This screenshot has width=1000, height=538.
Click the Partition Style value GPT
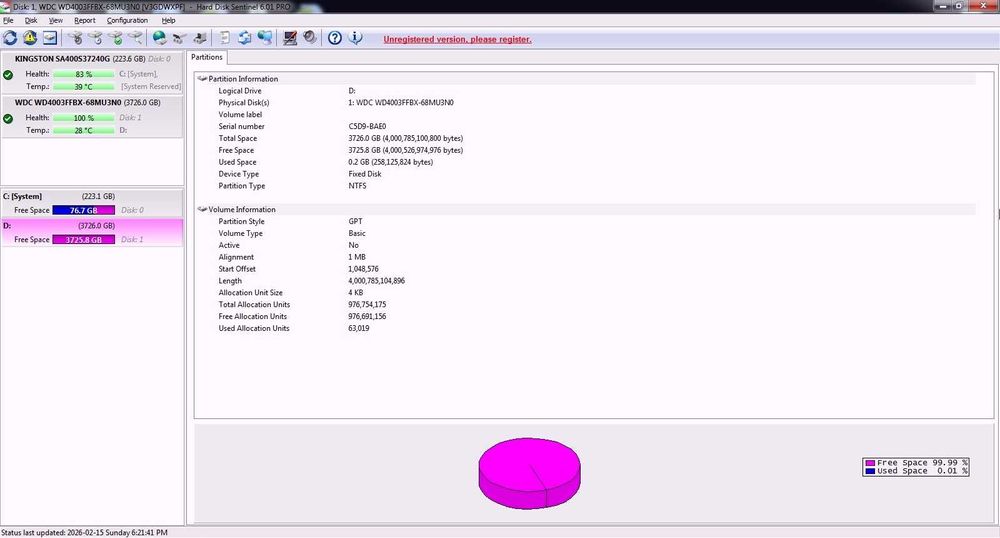coord(355,221)
